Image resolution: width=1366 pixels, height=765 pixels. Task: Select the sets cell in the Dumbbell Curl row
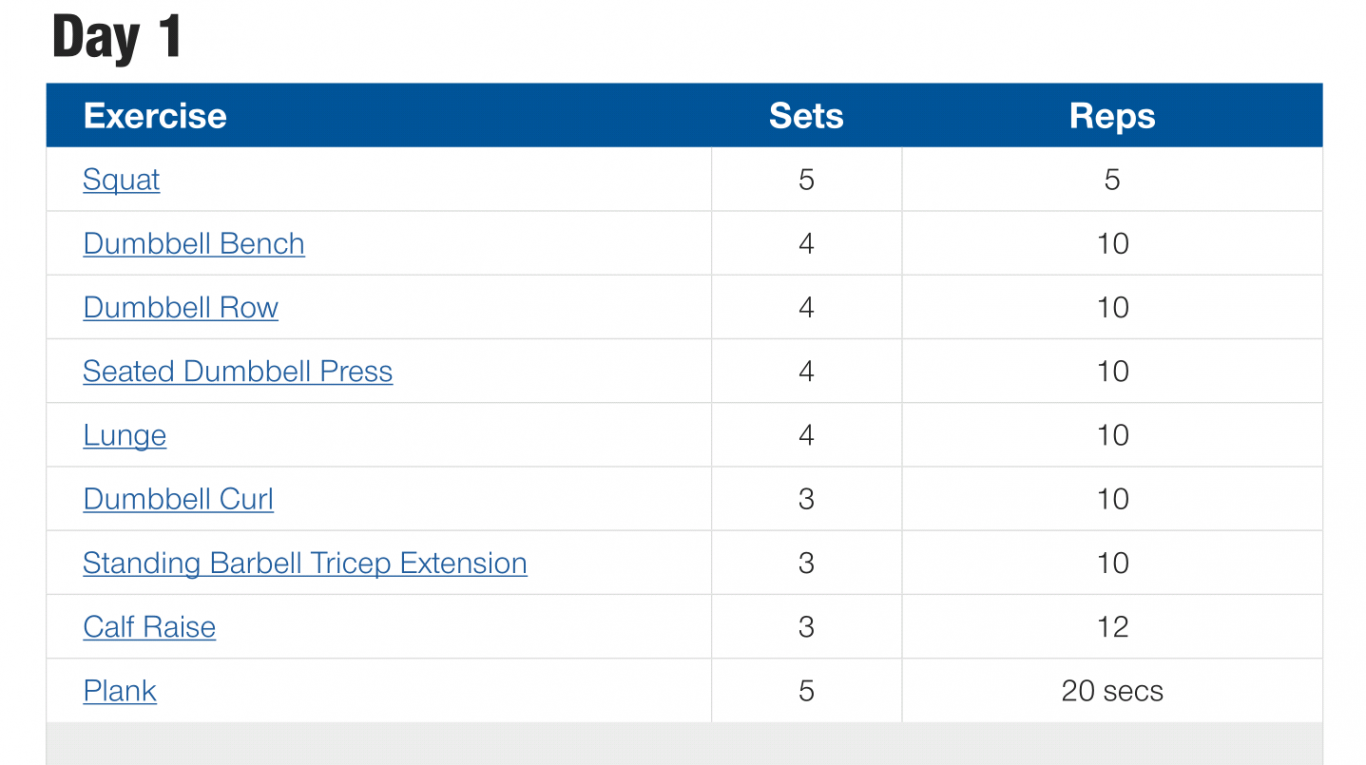pos(806,499)
